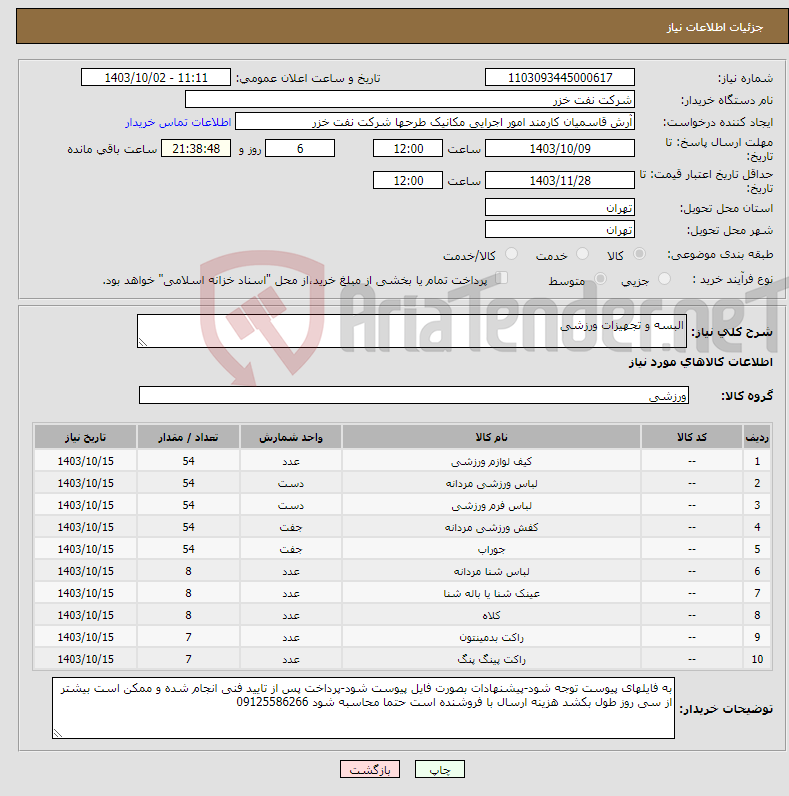Click the item لباس فرم ورزشی
This screenshot has width=789, height=796.
491,506
